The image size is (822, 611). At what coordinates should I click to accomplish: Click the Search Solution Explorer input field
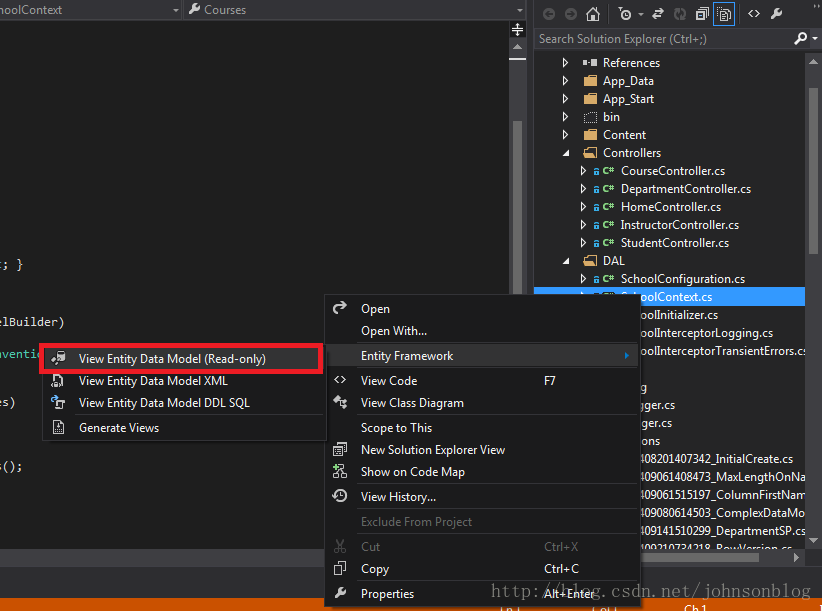point(660,39)
